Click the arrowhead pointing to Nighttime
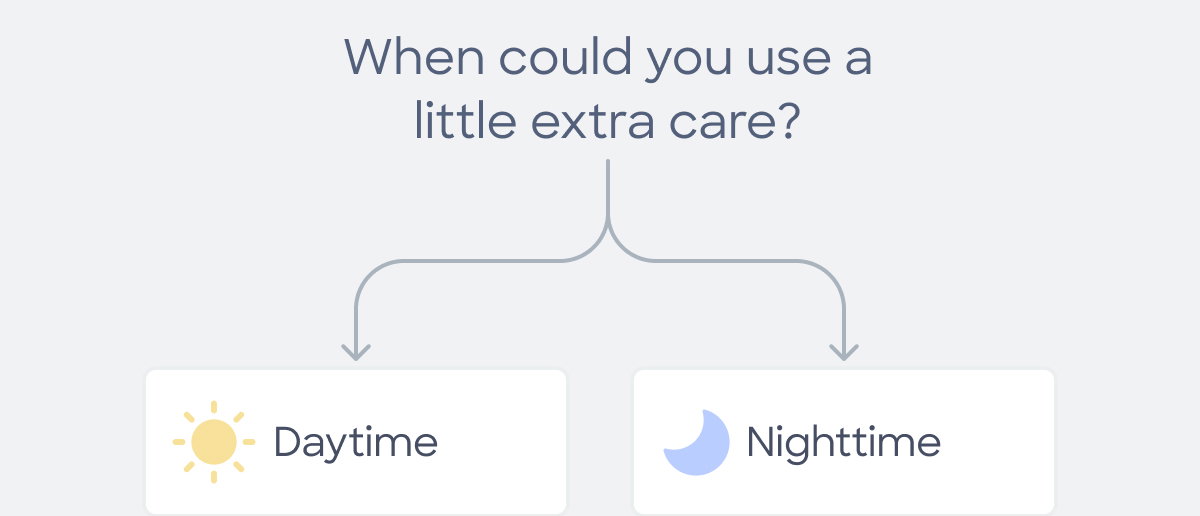 coord(845,351)
